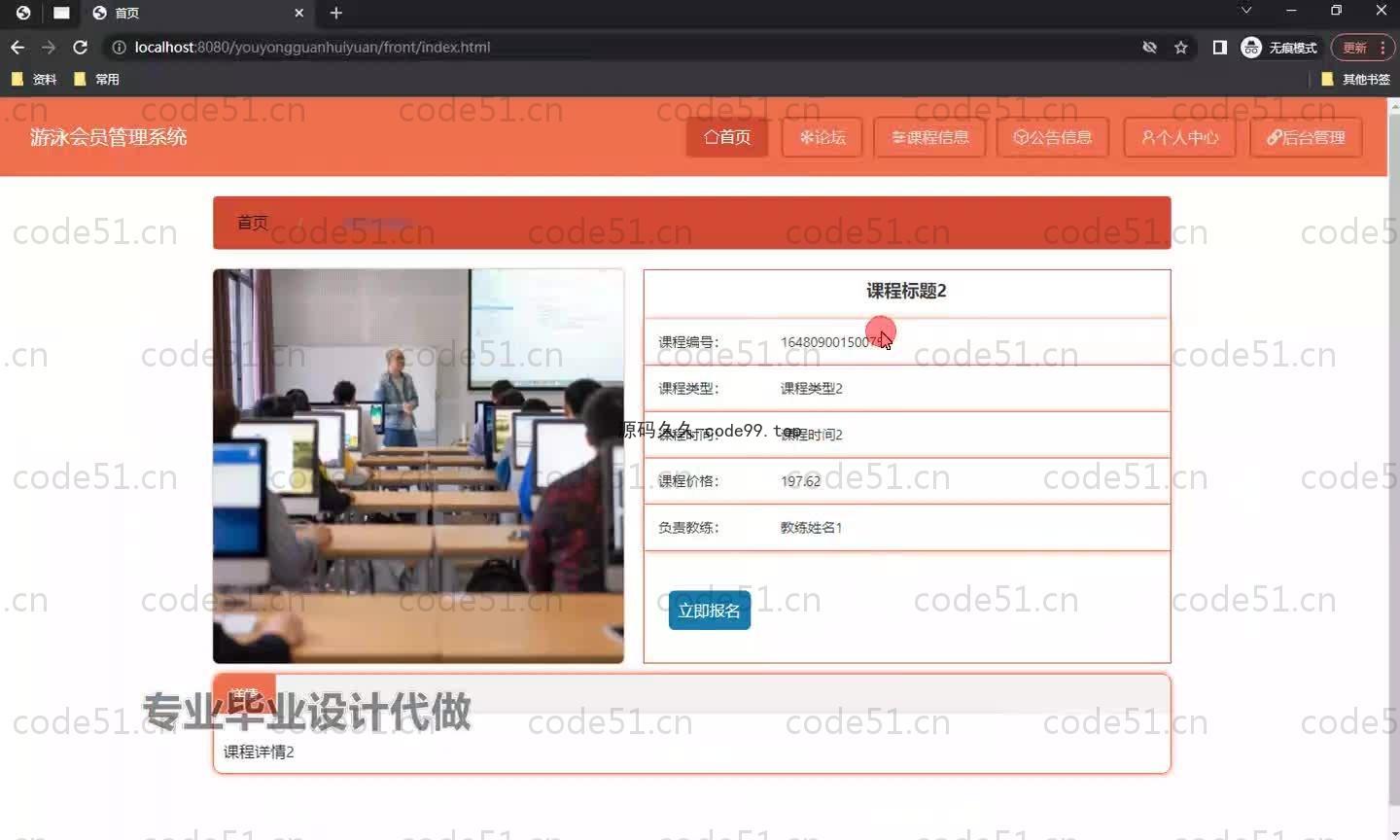The height and width of the screenshot is (840, 1400).
Task: Go to 首页 in the navigation
Action: pos(727,137)
